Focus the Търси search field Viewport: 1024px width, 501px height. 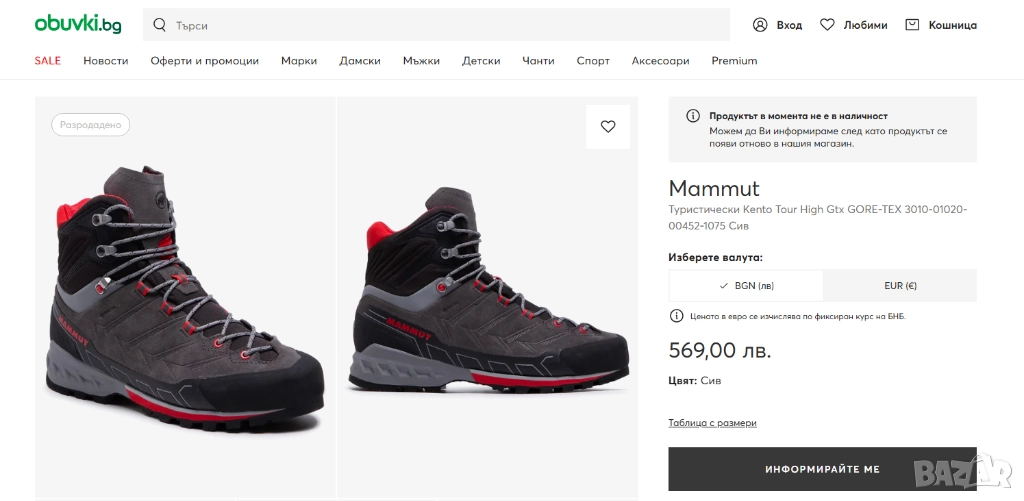(x=440, y=25)
